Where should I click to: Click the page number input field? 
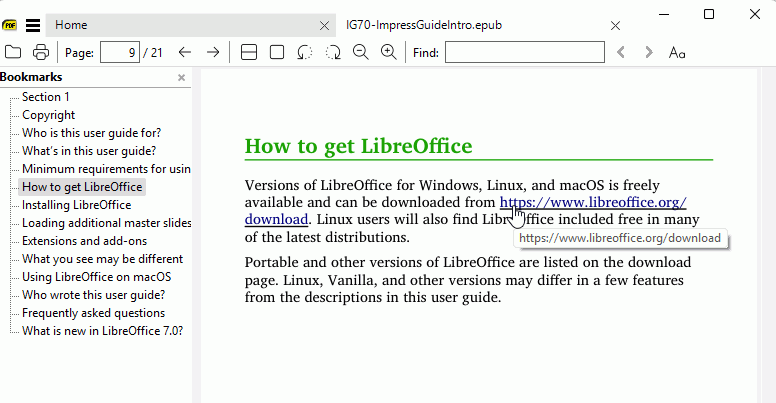120,52
